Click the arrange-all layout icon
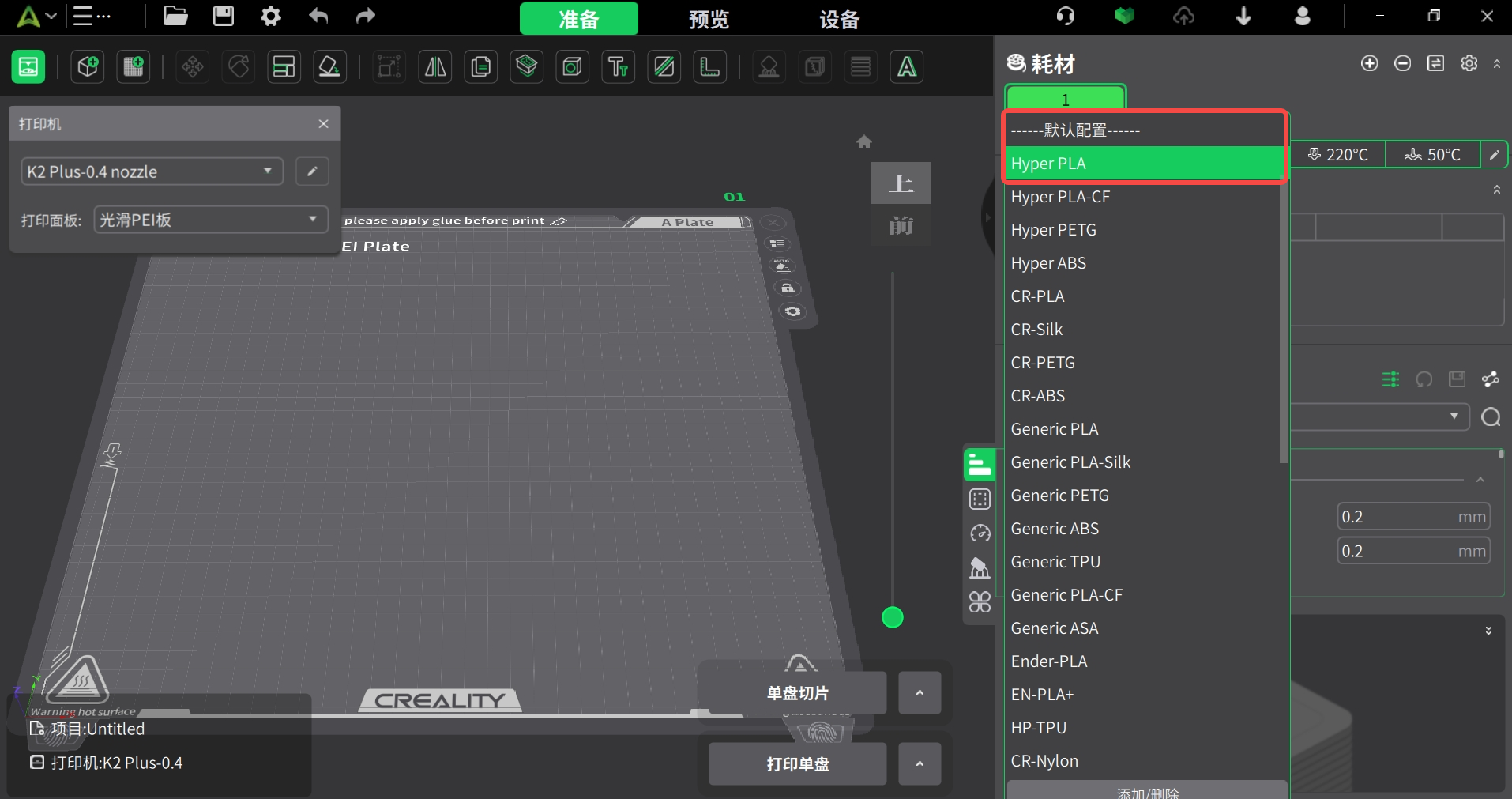1512x799 pixels. (284, 67)
